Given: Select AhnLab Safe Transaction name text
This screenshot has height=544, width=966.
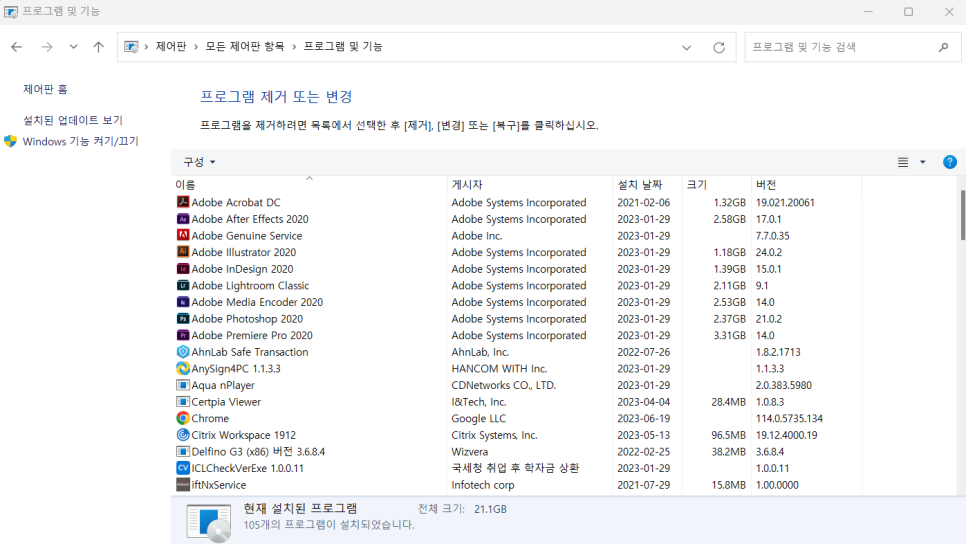Looking at the screenshot, I should (x=250, y=352).
